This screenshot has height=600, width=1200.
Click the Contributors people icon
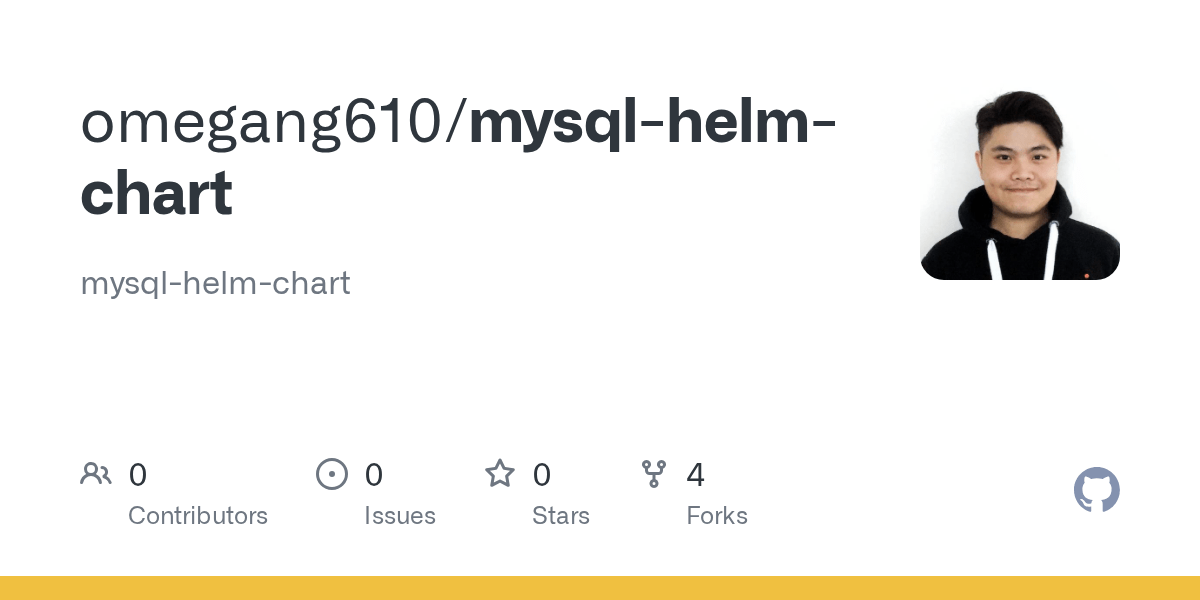pyautogui.click(x=96, y=474)
